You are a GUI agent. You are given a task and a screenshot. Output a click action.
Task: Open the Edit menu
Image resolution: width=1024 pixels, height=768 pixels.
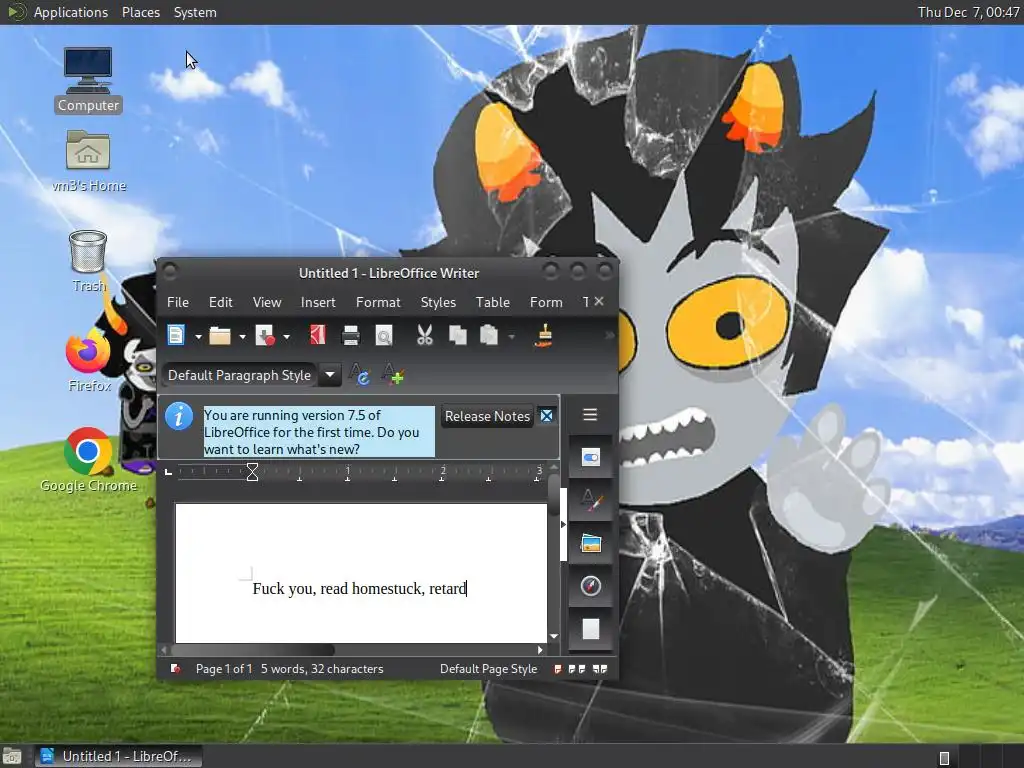click(221, 302)
